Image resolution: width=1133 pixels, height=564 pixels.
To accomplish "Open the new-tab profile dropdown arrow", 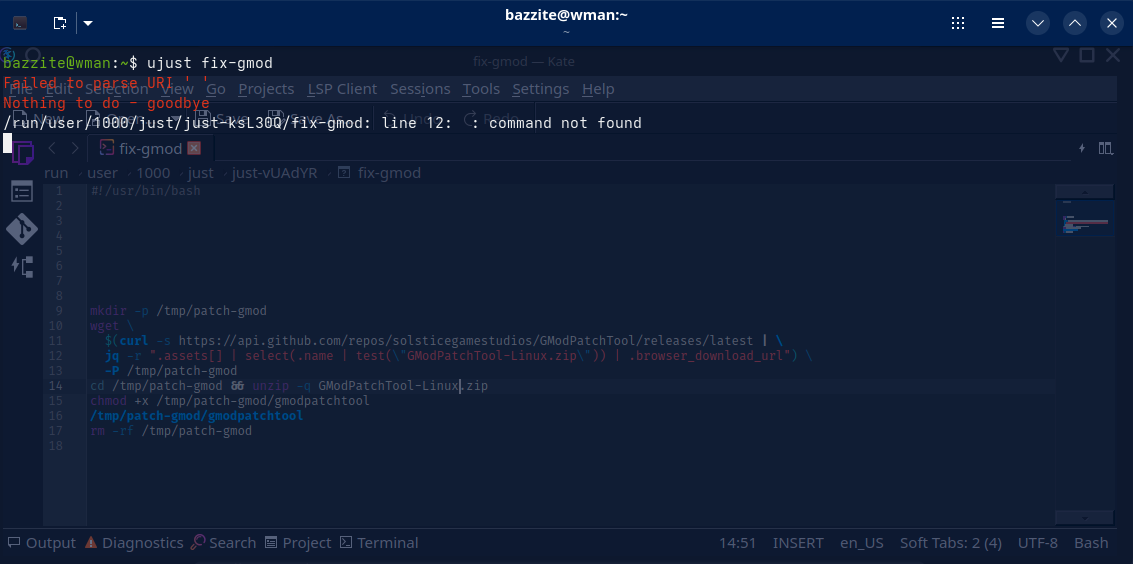I will (88, 23).
